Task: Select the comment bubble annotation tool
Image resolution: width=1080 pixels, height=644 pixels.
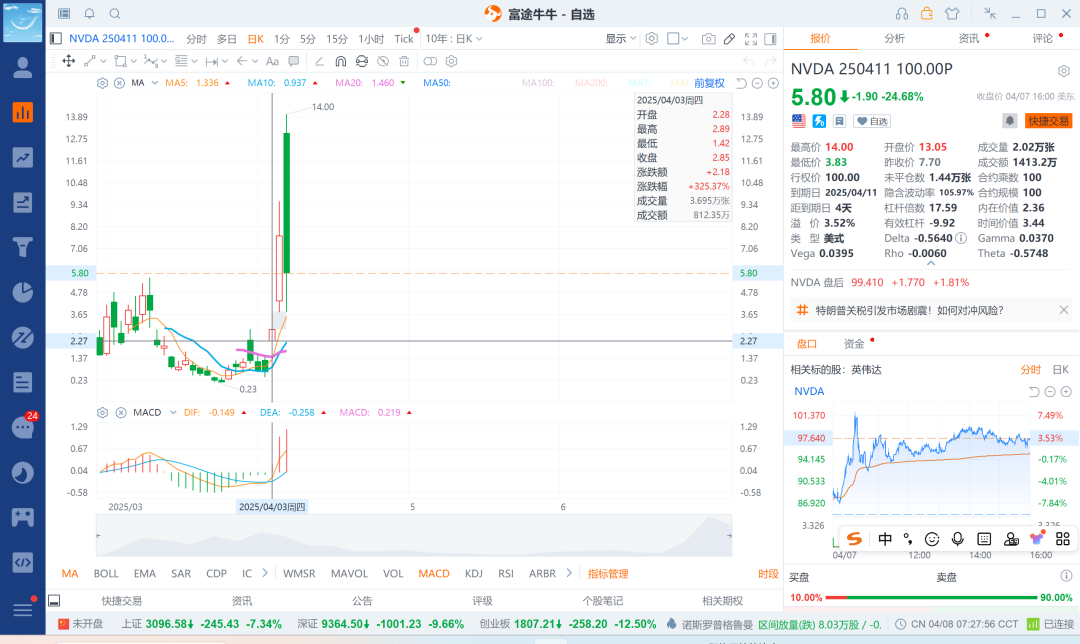Action: pyautogui.click(x=293, y=61)
